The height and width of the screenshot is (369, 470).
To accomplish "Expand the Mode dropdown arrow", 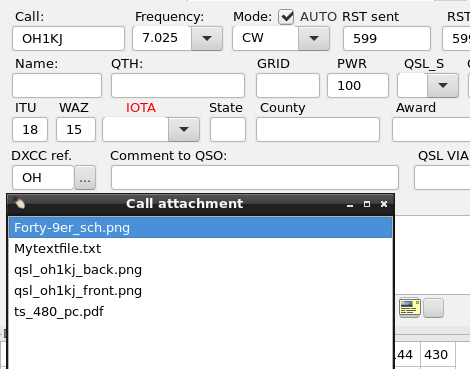I will (x=314, y=39).
